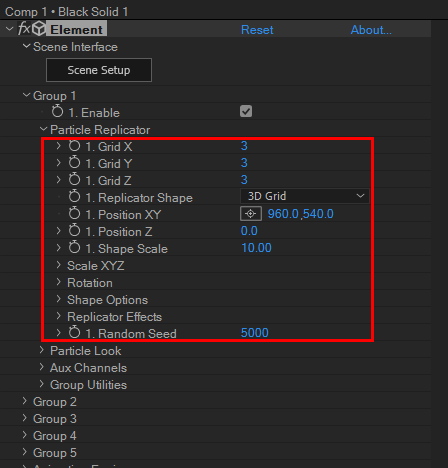Expand the 1. Random Seed property
448x468 pixels.
click(59, 333)
